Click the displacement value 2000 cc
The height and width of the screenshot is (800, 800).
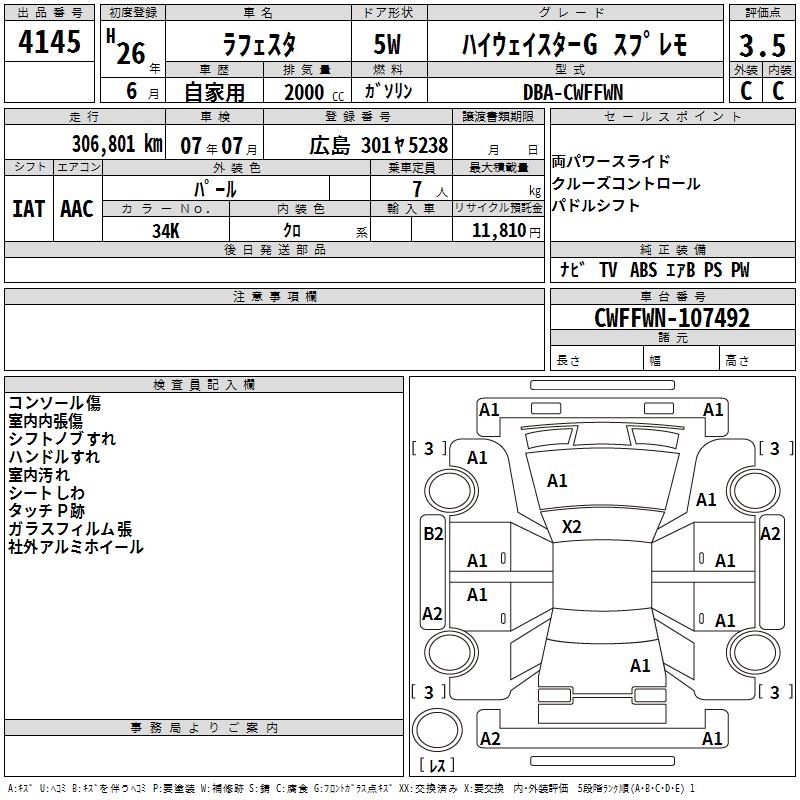pyautogui.click(x=314, y=92)
